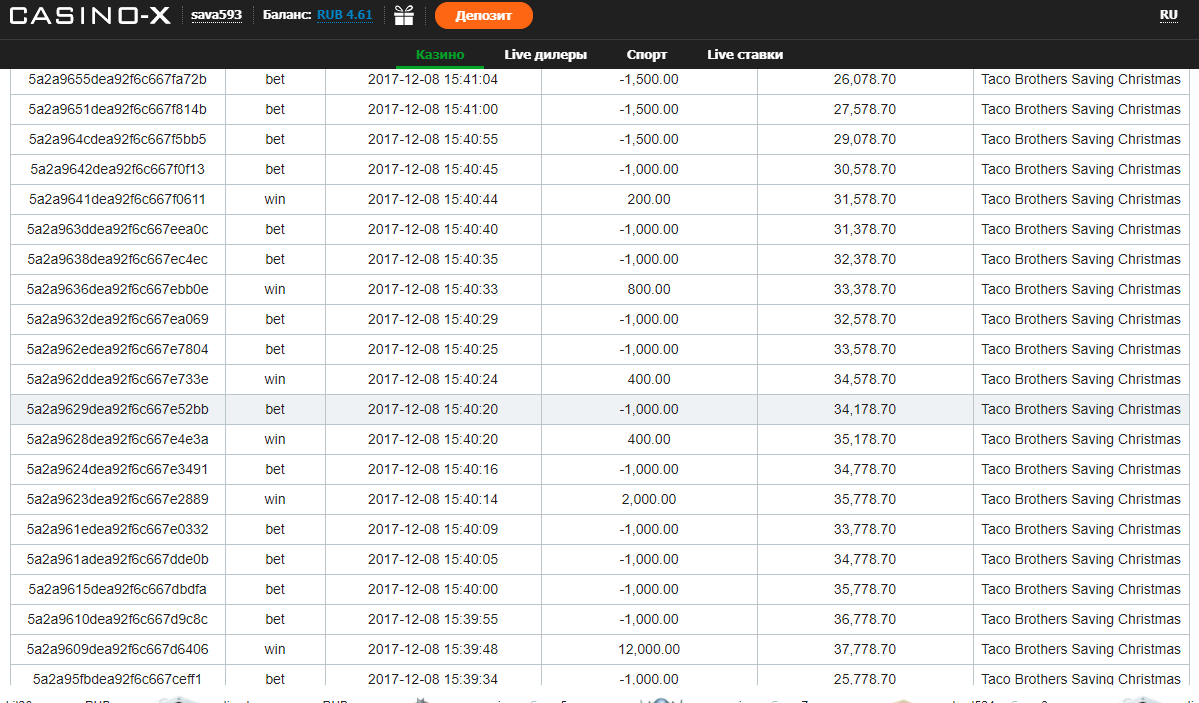
Task: Click balance value 30,578.70
Action: pos(865,169)
